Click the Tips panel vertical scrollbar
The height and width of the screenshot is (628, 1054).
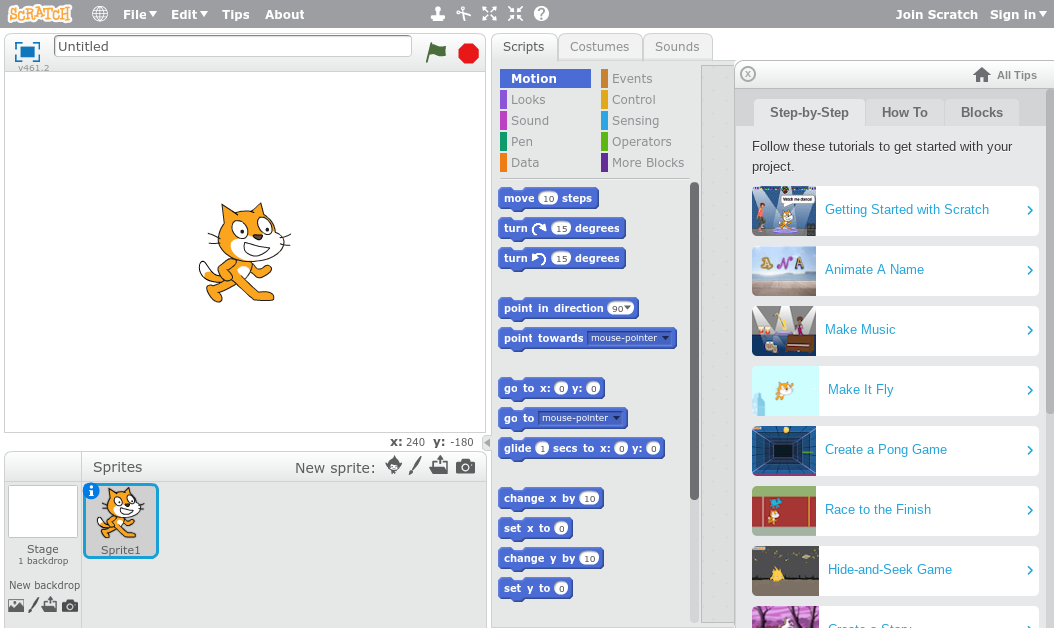coord(1049,252)
